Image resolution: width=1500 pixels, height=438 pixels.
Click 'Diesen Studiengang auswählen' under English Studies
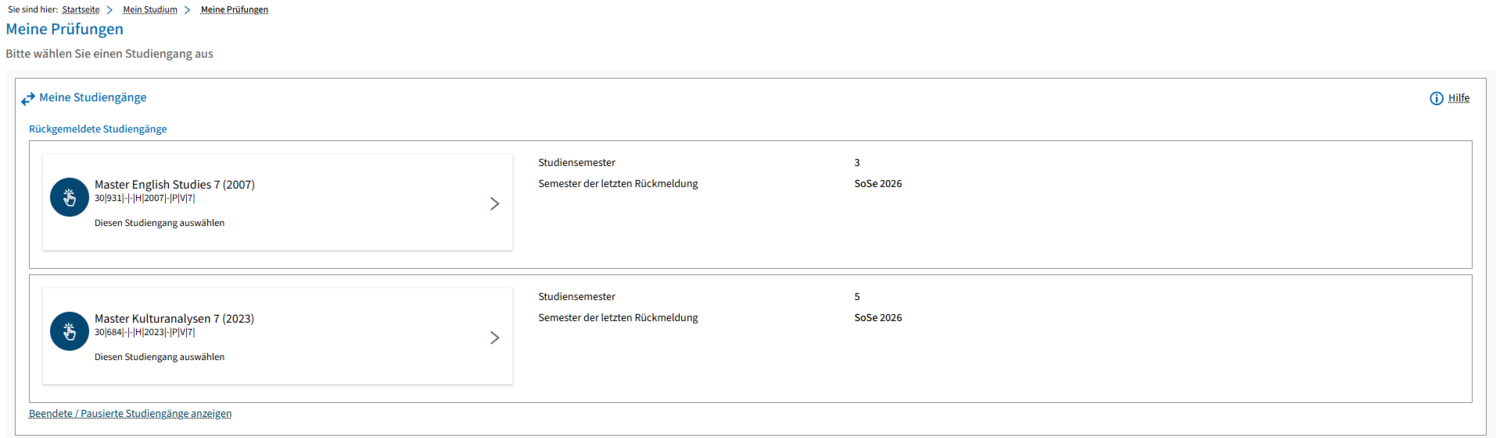159,222
